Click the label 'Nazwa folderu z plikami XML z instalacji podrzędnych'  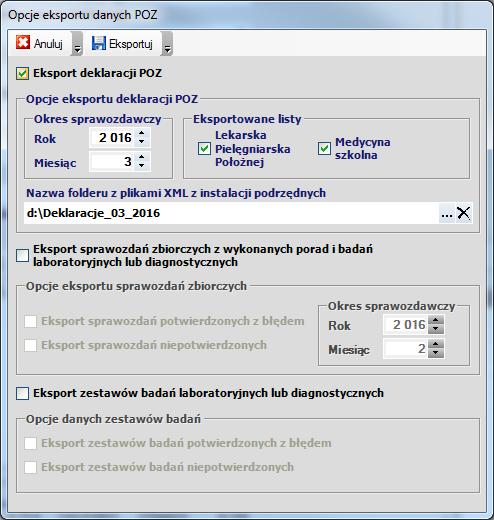point(176,193)
